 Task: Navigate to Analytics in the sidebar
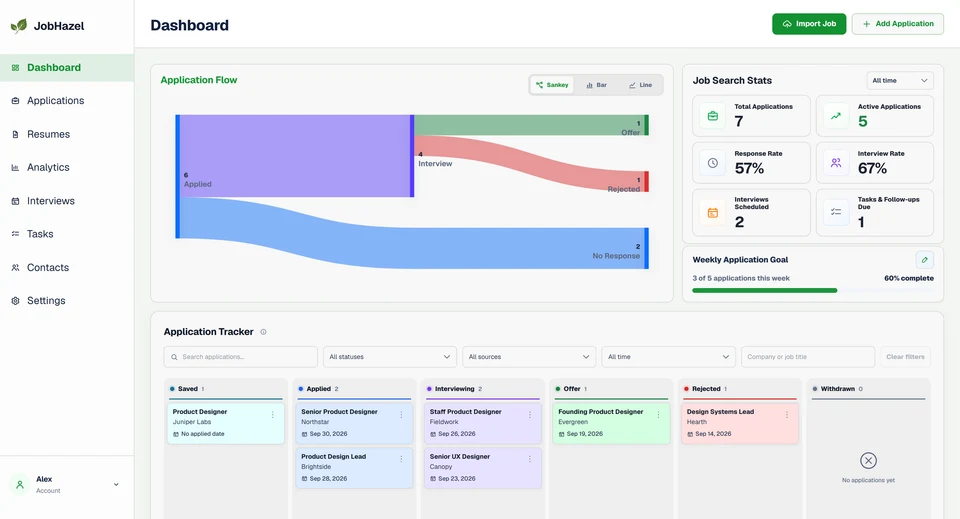coord(67,168)
